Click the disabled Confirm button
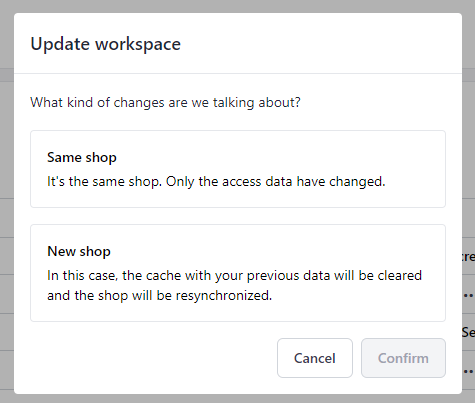 coord(403,358)
